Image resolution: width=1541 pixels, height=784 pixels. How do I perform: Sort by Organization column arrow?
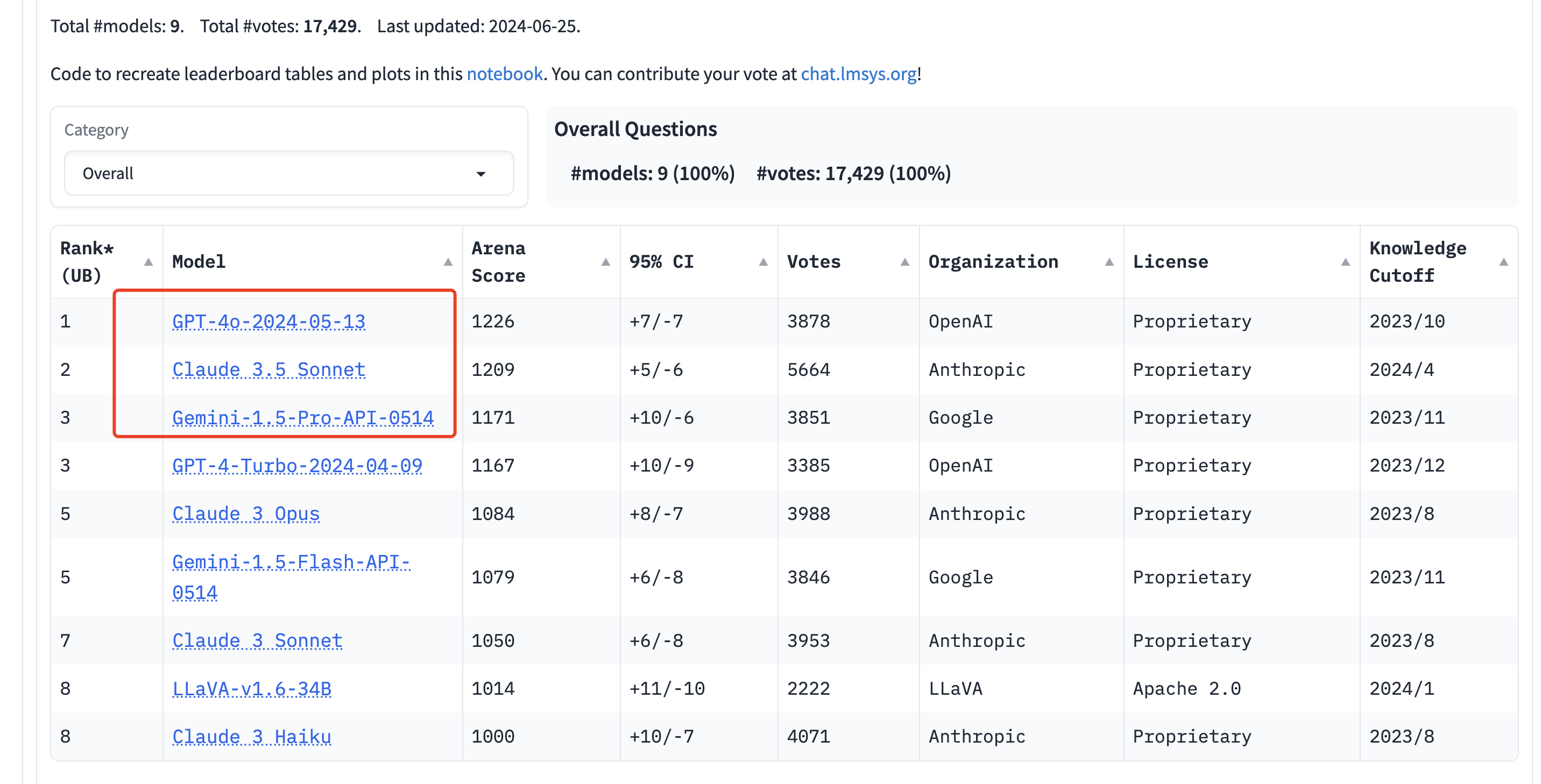pyautogui.click(x=1109, y=262)
